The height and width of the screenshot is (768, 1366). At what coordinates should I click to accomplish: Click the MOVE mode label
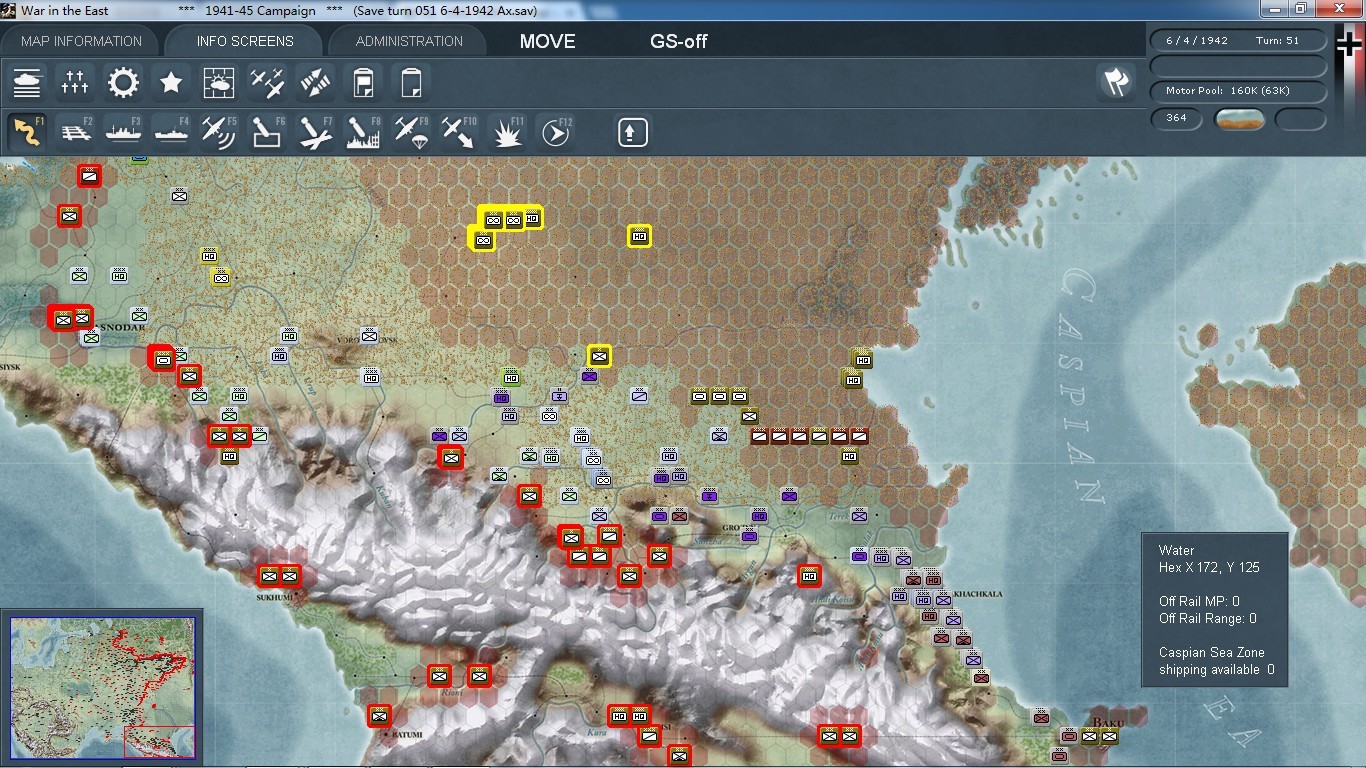pos(547,42)
